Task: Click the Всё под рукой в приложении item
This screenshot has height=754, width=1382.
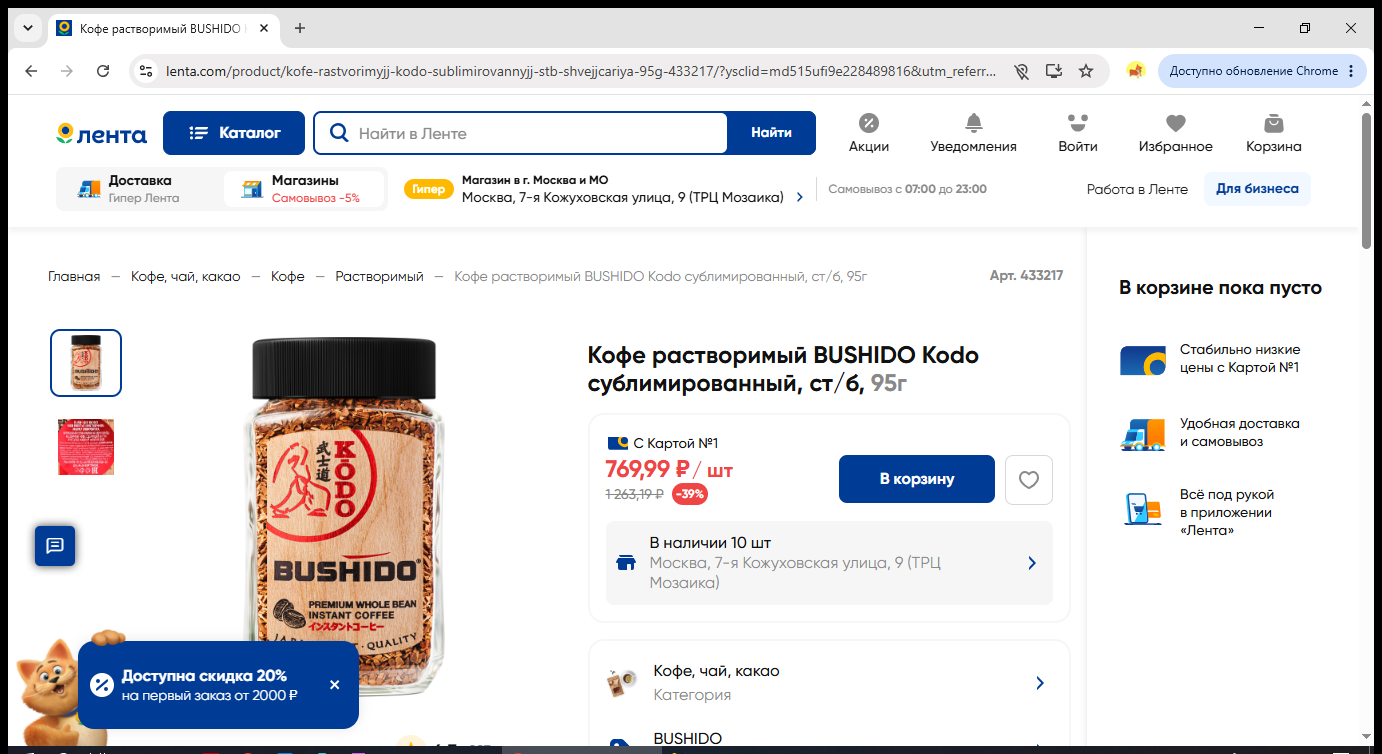Action: coord(1198,512)
